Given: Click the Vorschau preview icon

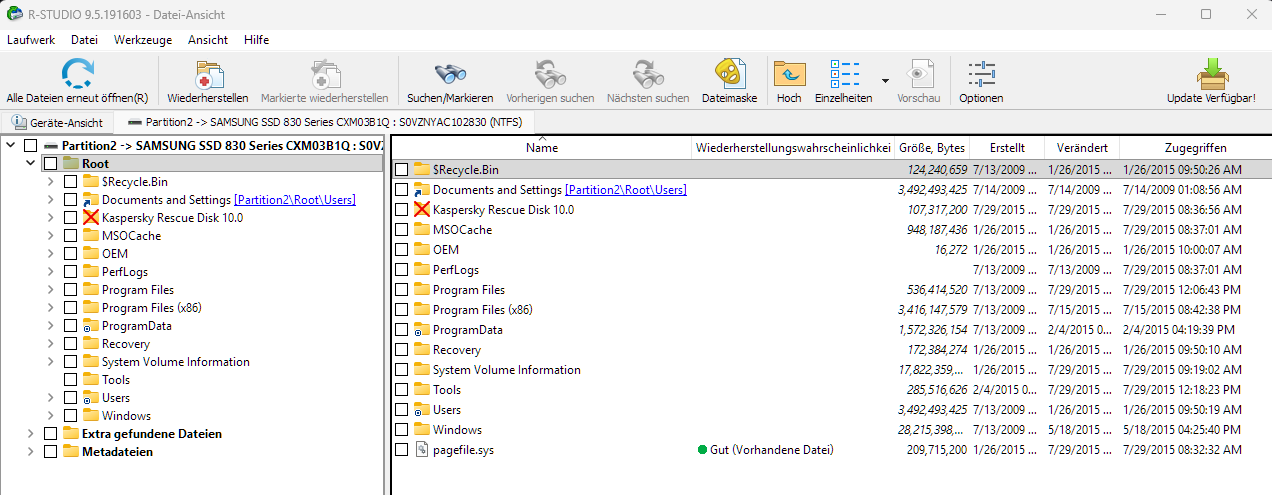Looking at the screenshot, I should click(919, 74).
